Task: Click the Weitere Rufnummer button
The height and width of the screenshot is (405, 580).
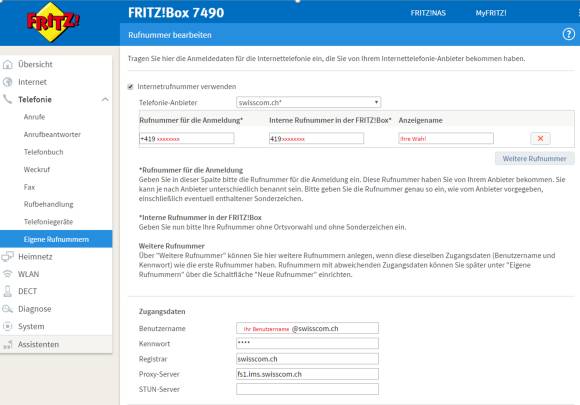Action: coord(535,159)
